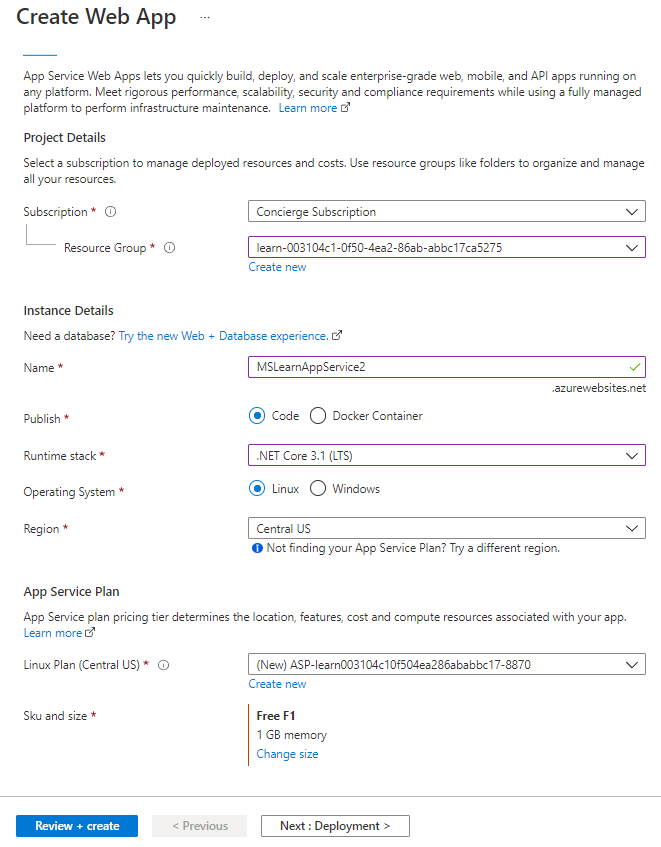661x847 pixels.
Task: Click the blue info icon near App Service Plan hint
Action: pos(257,548)
